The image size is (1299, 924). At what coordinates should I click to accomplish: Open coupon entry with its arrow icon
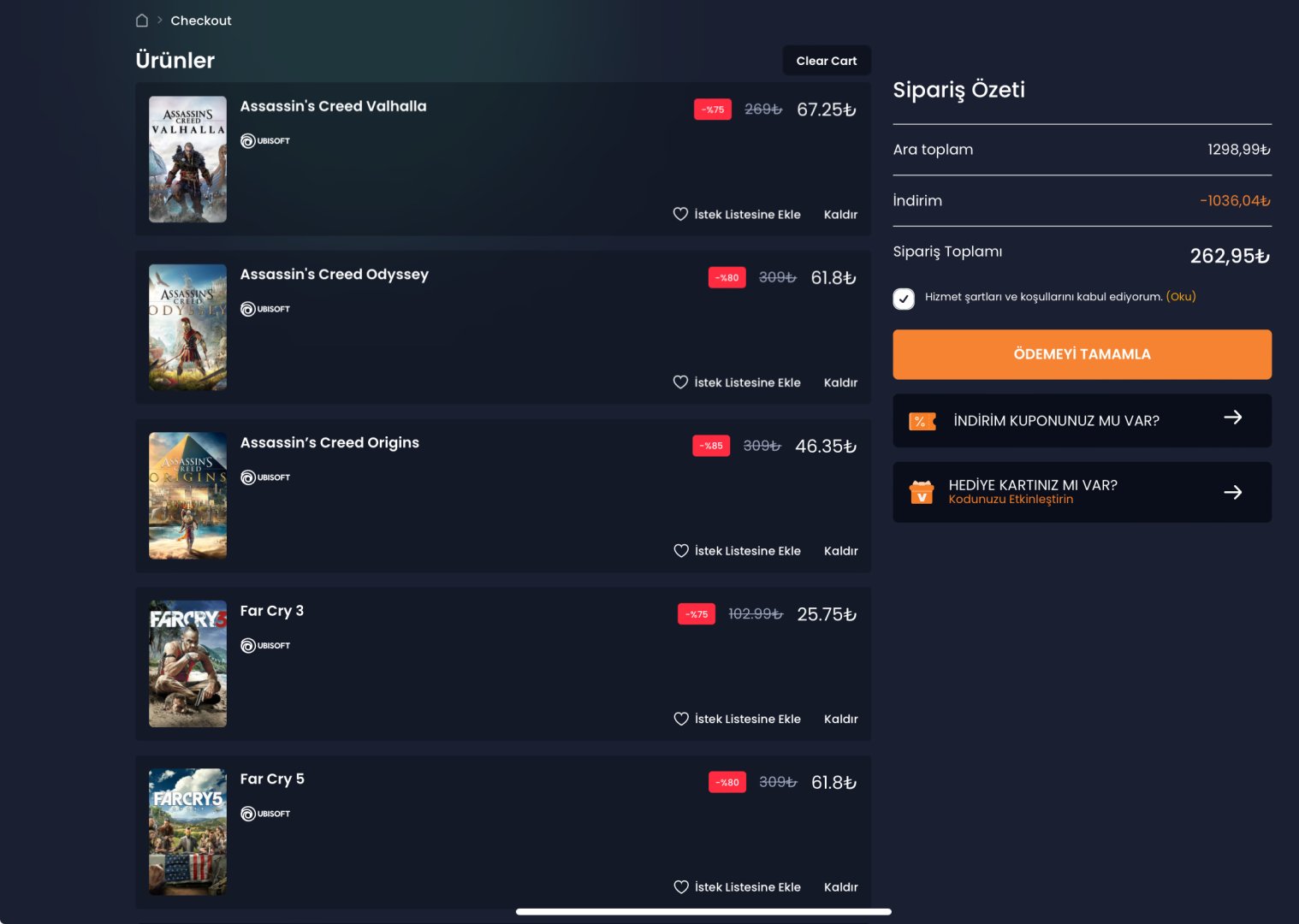point(1232,418)
